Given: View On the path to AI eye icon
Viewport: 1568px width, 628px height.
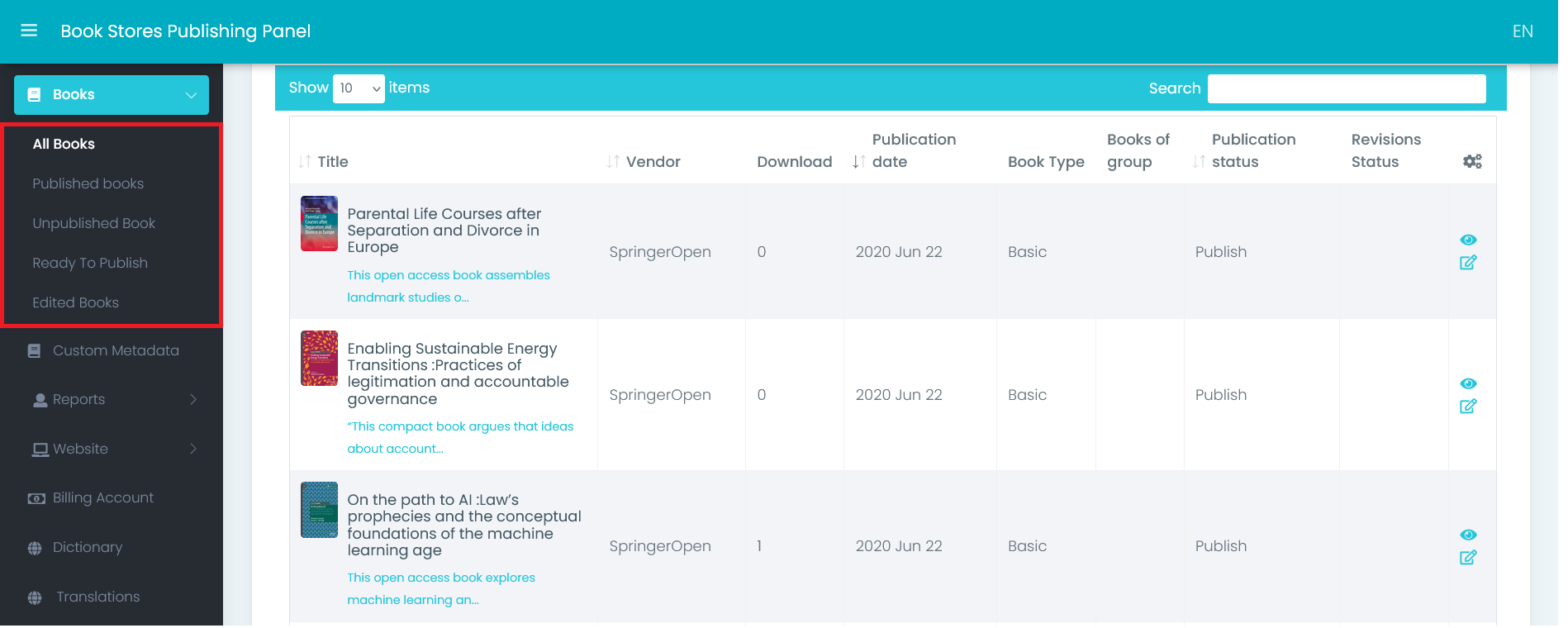Looking at the screenshot, I should click(x=1467, y=535).
